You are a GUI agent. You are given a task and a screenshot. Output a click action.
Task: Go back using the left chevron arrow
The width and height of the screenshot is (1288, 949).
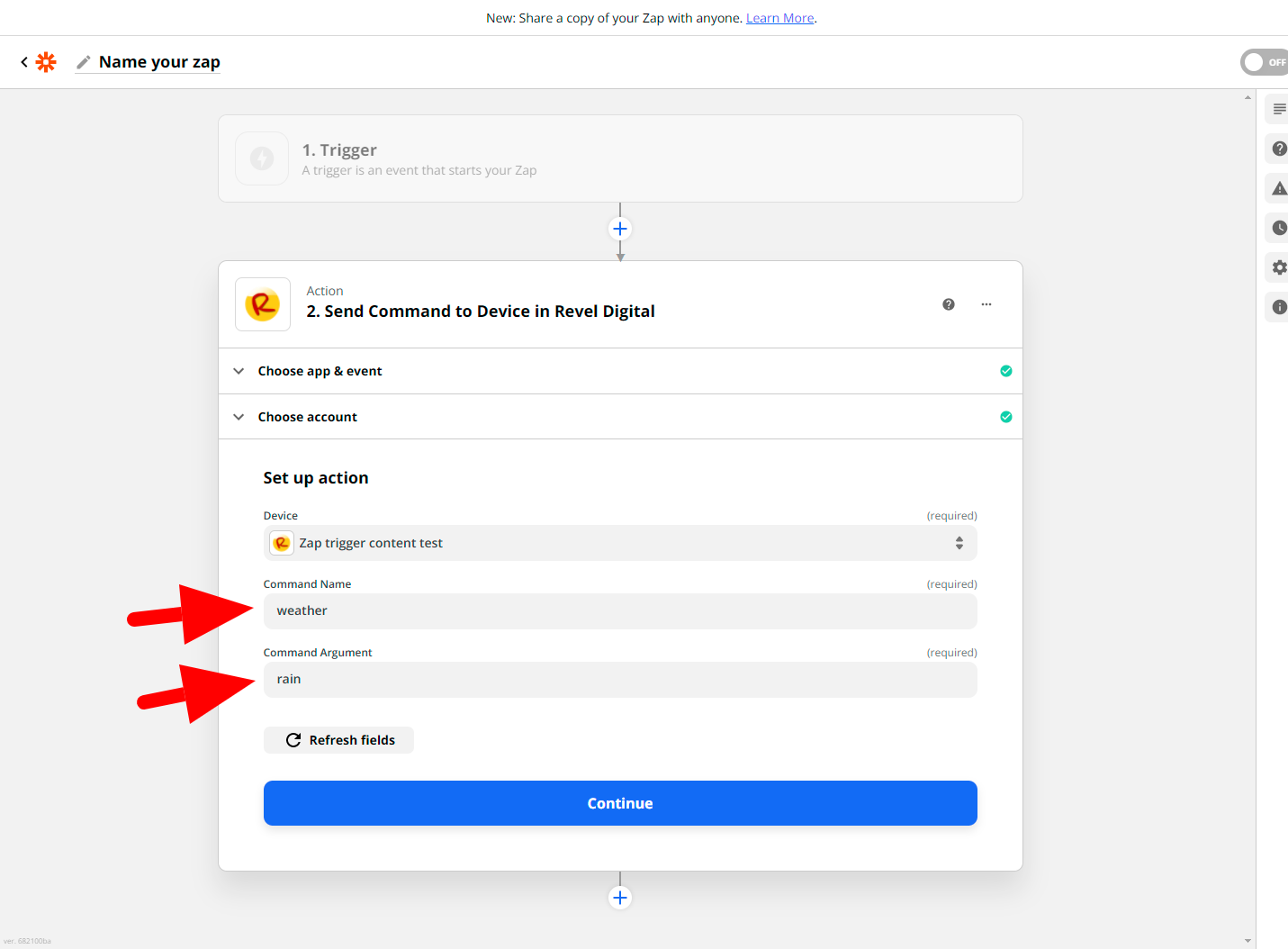tap(24, 62)
